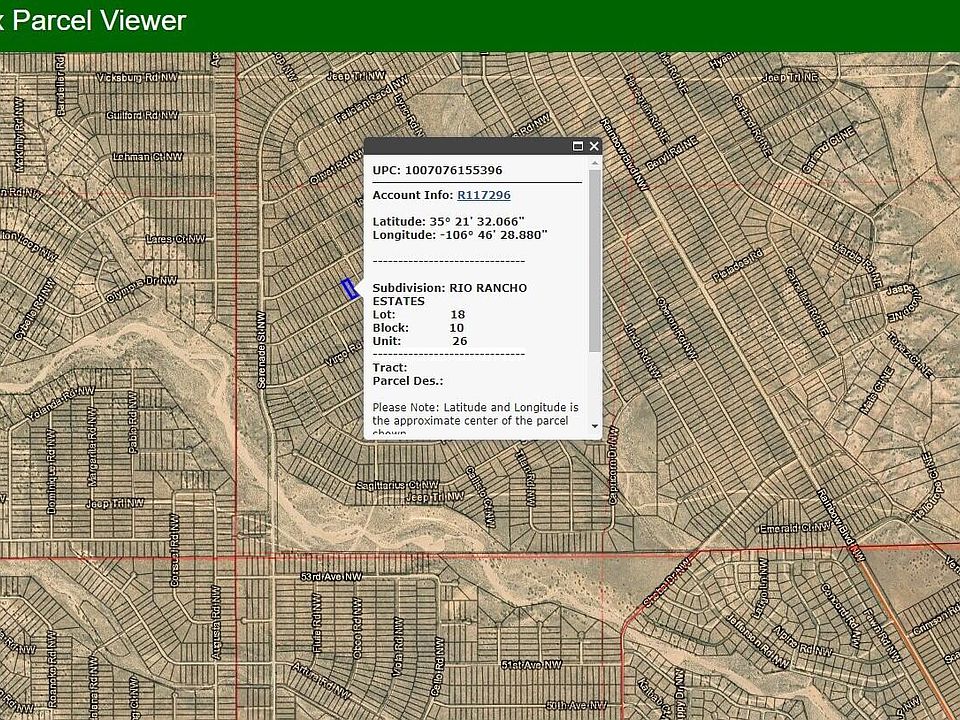This screenshot has width=960, height=720.
Task: Close the parcel info popup
Action: [594, 146]
